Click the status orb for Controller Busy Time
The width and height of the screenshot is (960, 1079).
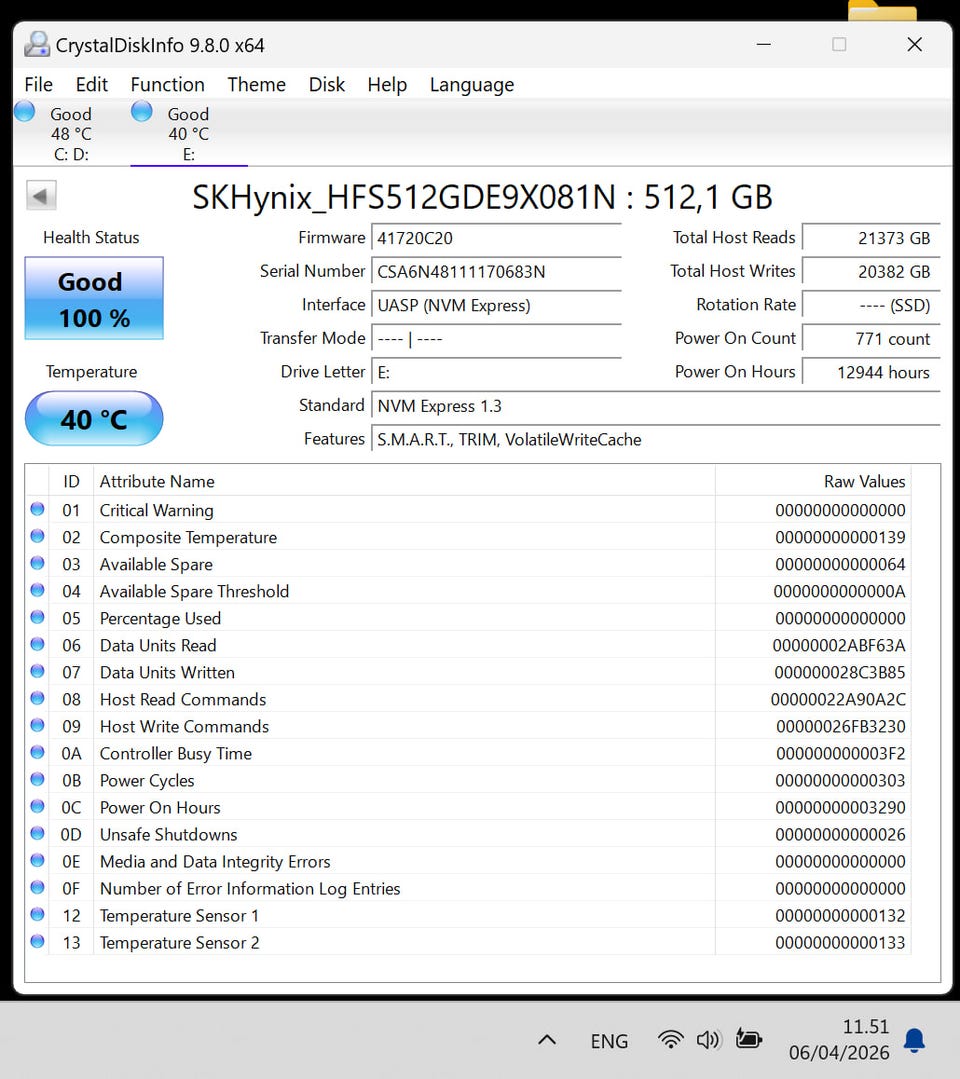click(37, 752)
